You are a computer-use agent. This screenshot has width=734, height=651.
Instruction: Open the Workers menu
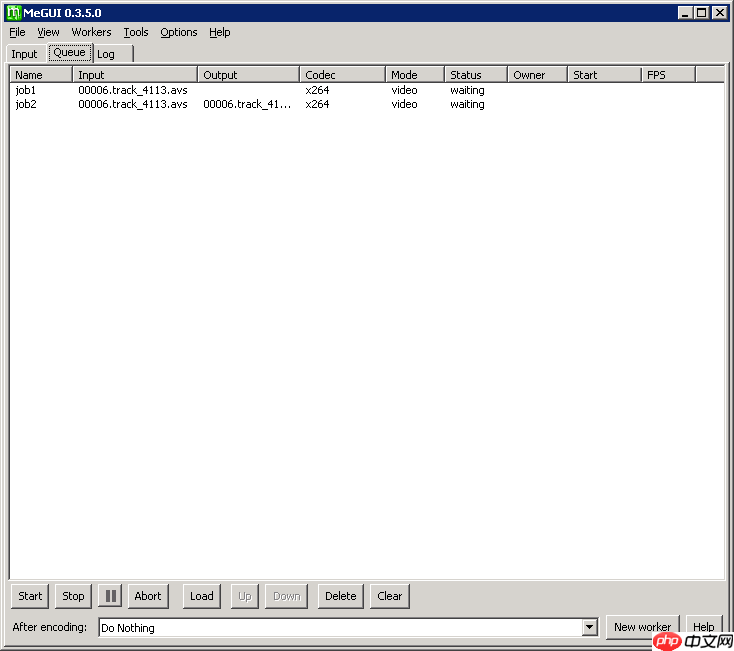[91, 32]
